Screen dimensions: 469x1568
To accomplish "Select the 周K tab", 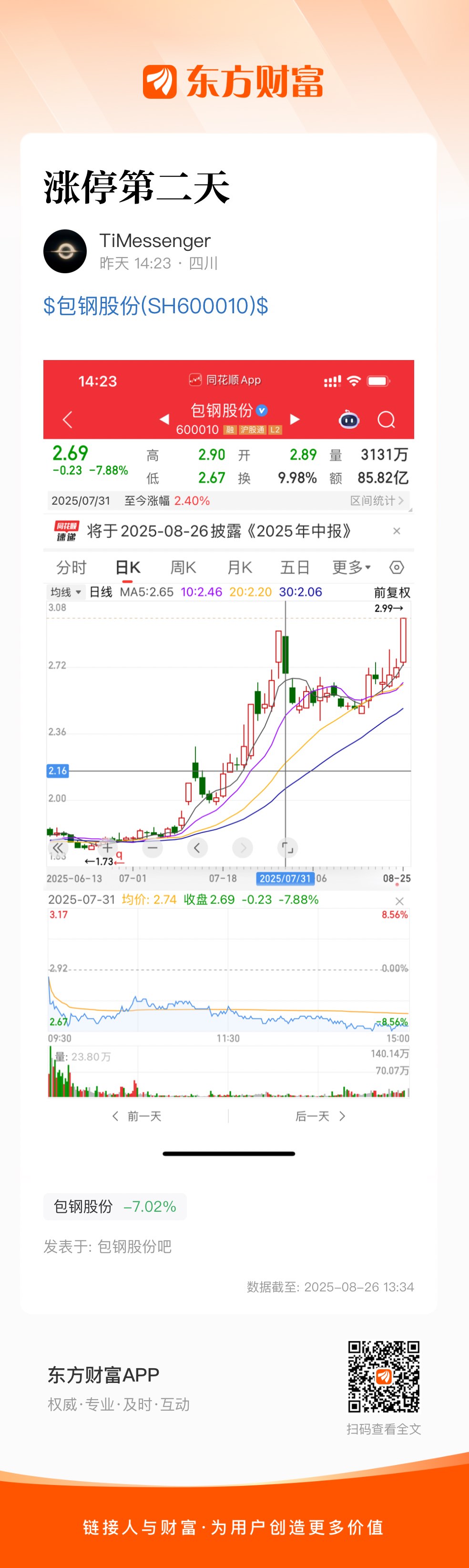I will click(x=183, y=567).
